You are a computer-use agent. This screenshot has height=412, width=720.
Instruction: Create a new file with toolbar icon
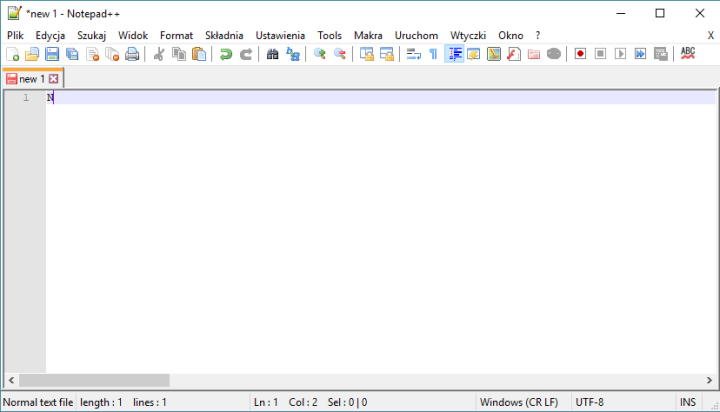(x=13, y=54)
